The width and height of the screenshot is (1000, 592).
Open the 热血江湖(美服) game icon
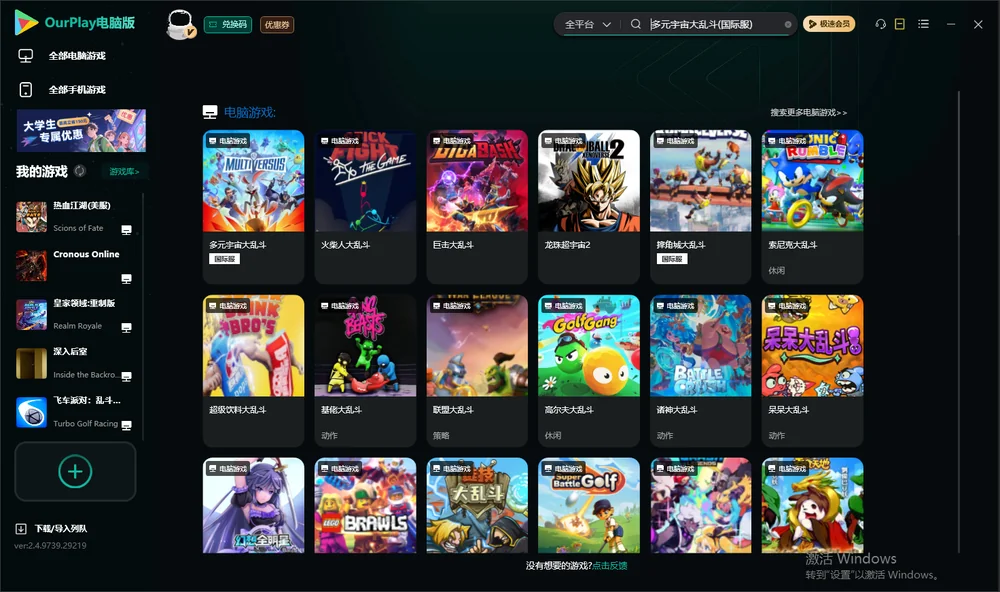pyautogui.click(x=31, y=217)
